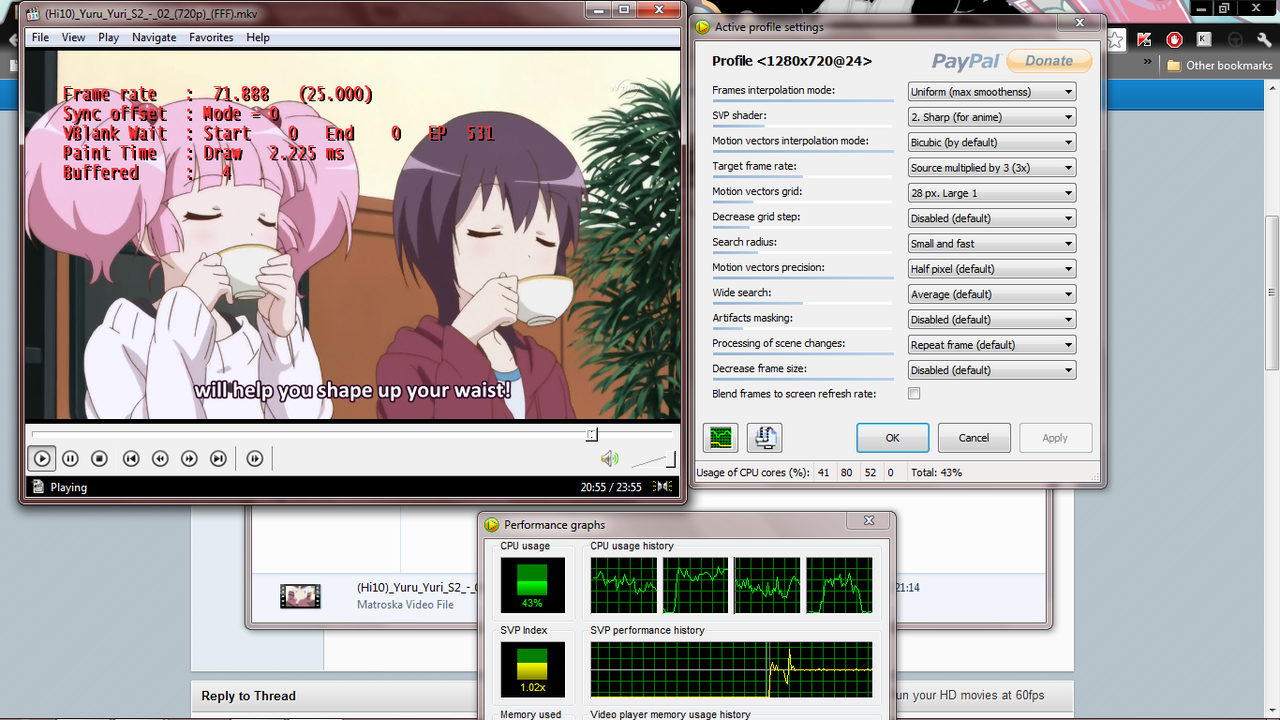
Task: Close the Active profile settings dialog
Action: pos(1079,22)
